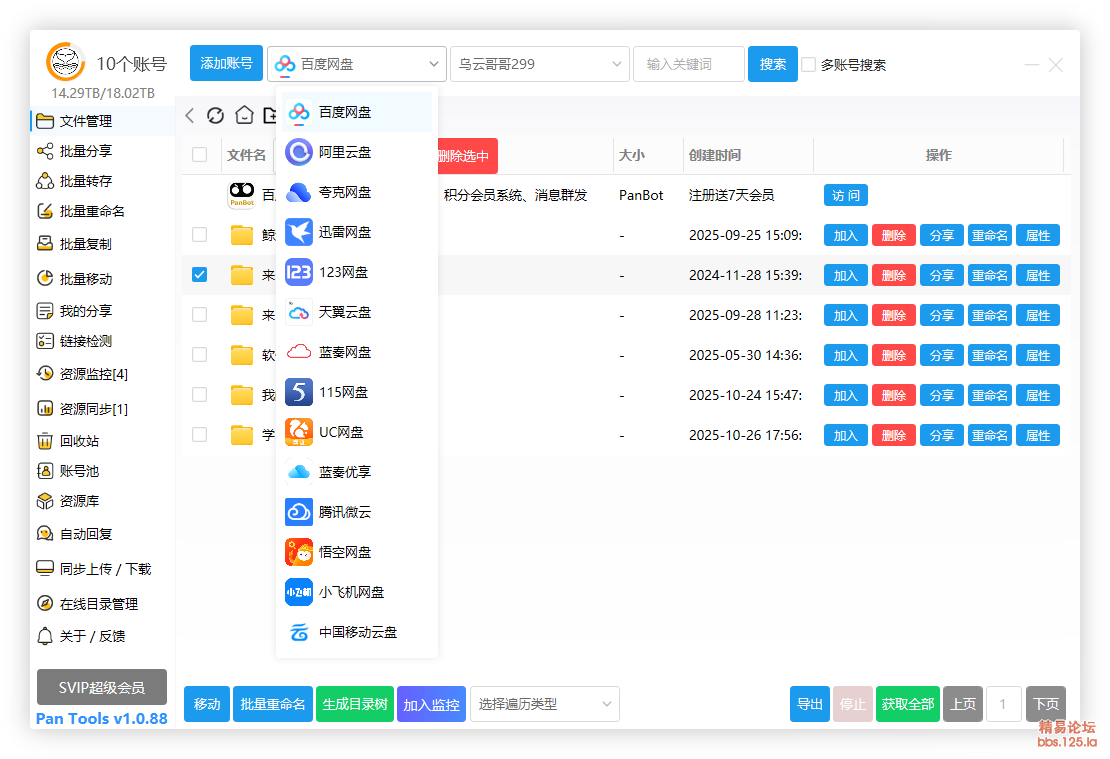The height and width of the screenshot is (759, 1110).
Task: Open 资源同步[1] in the sidebar
Action: [103, 409]
